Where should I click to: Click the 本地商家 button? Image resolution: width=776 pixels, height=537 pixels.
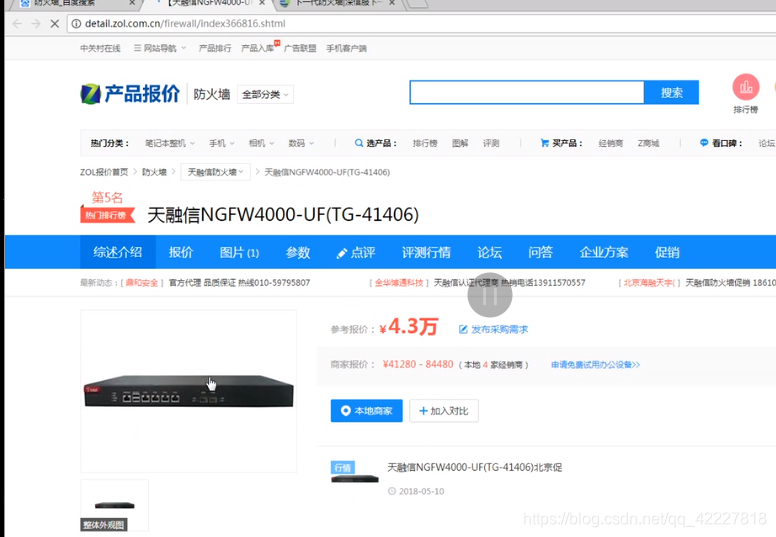tap(367, 411)
